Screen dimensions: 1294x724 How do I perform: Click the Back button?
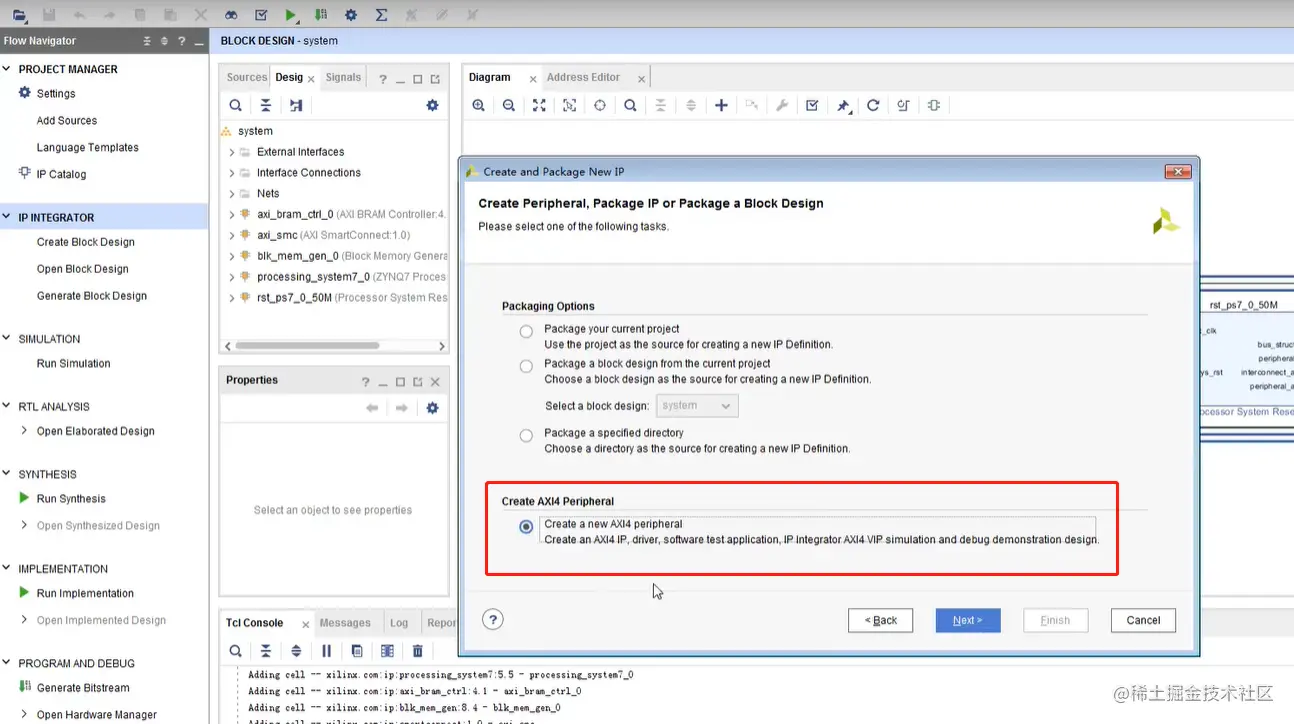[881, 620]
